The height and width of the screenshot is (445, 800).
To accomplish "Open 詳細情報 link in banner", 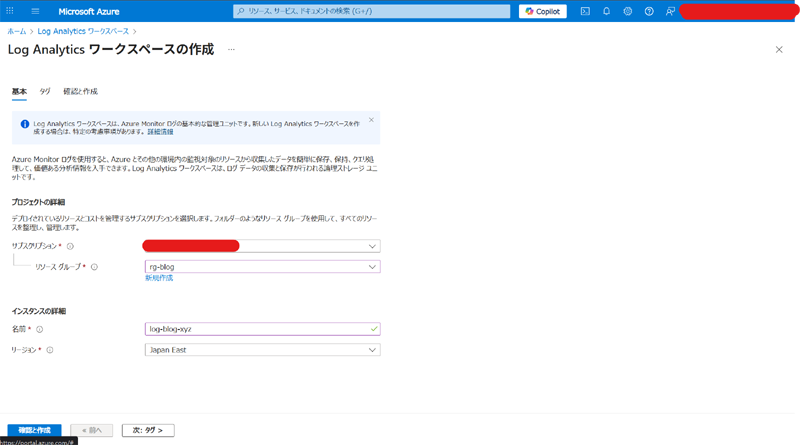I will point(160,132).
